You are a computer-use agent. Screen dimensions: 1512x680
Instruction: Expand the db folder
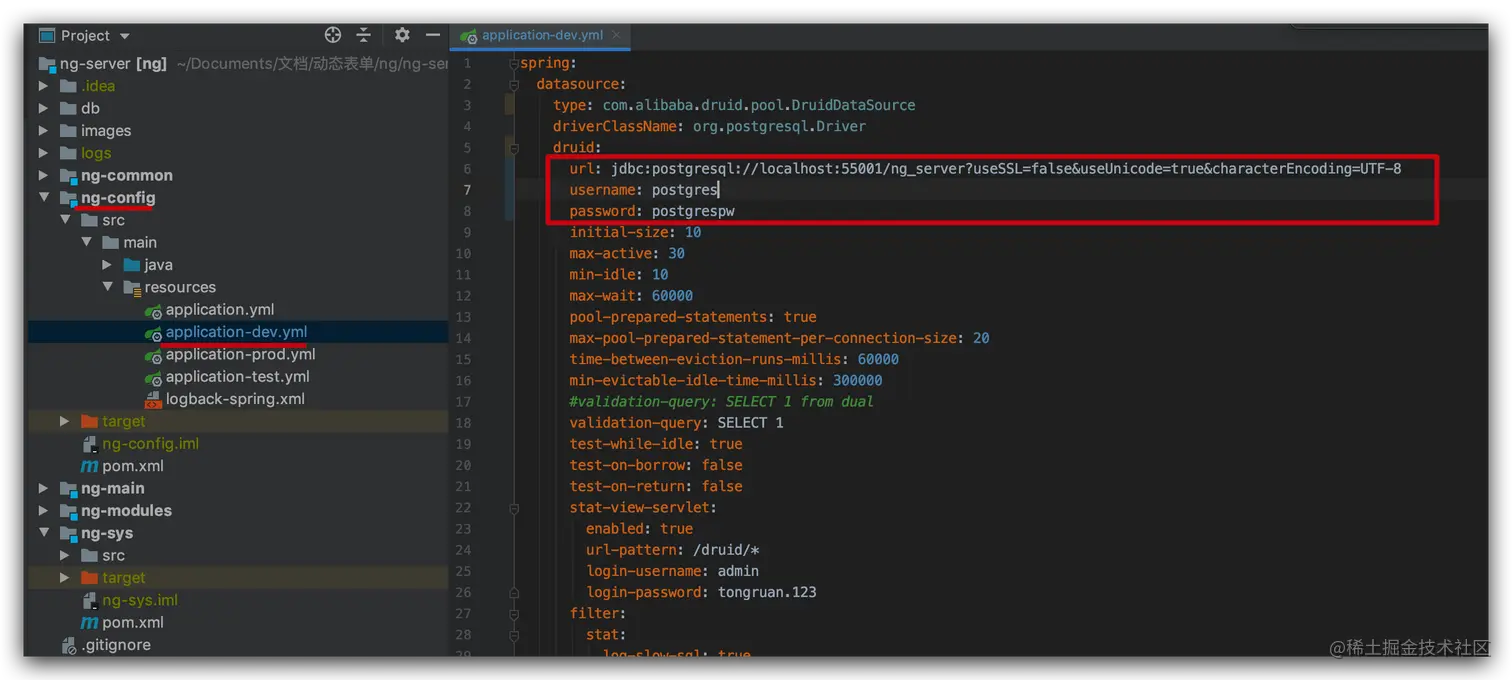(43, 108)
